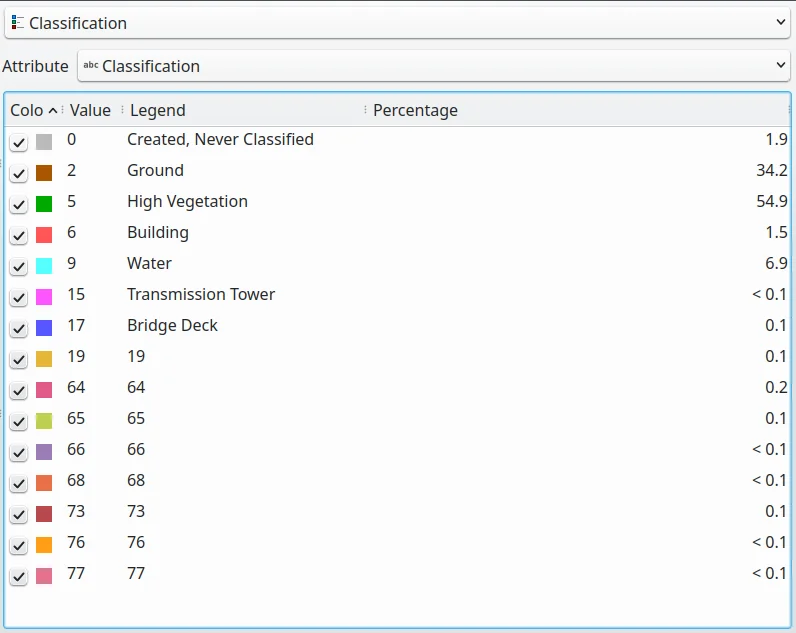This screenshot has width=796, height=633.
Task: Click the Percentage column header
Action: pyautogui.click(x=415, y=110)
